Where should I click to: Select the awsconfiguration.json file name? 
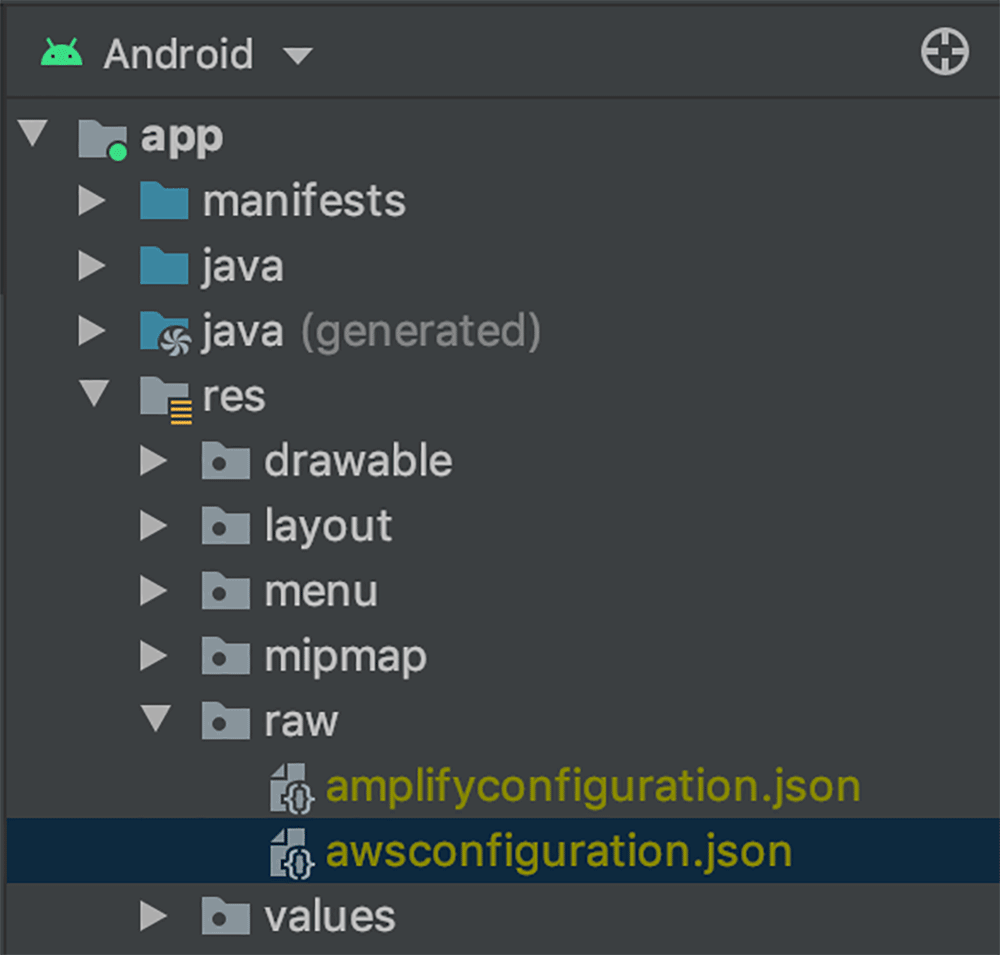[559, 852]
